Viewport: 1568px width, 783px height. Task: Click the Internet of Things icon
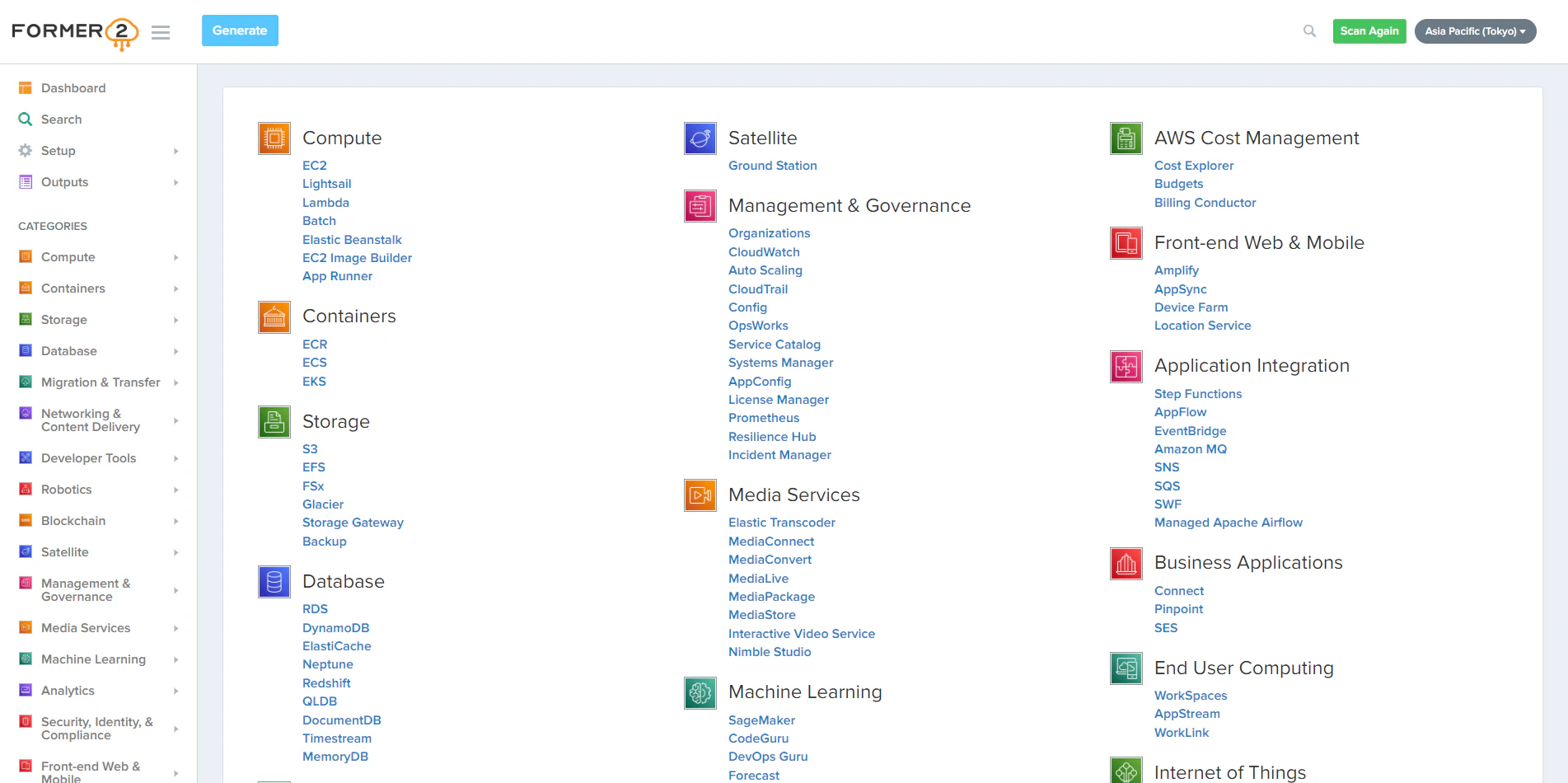pyautogui.click(x=1126, y=771)
